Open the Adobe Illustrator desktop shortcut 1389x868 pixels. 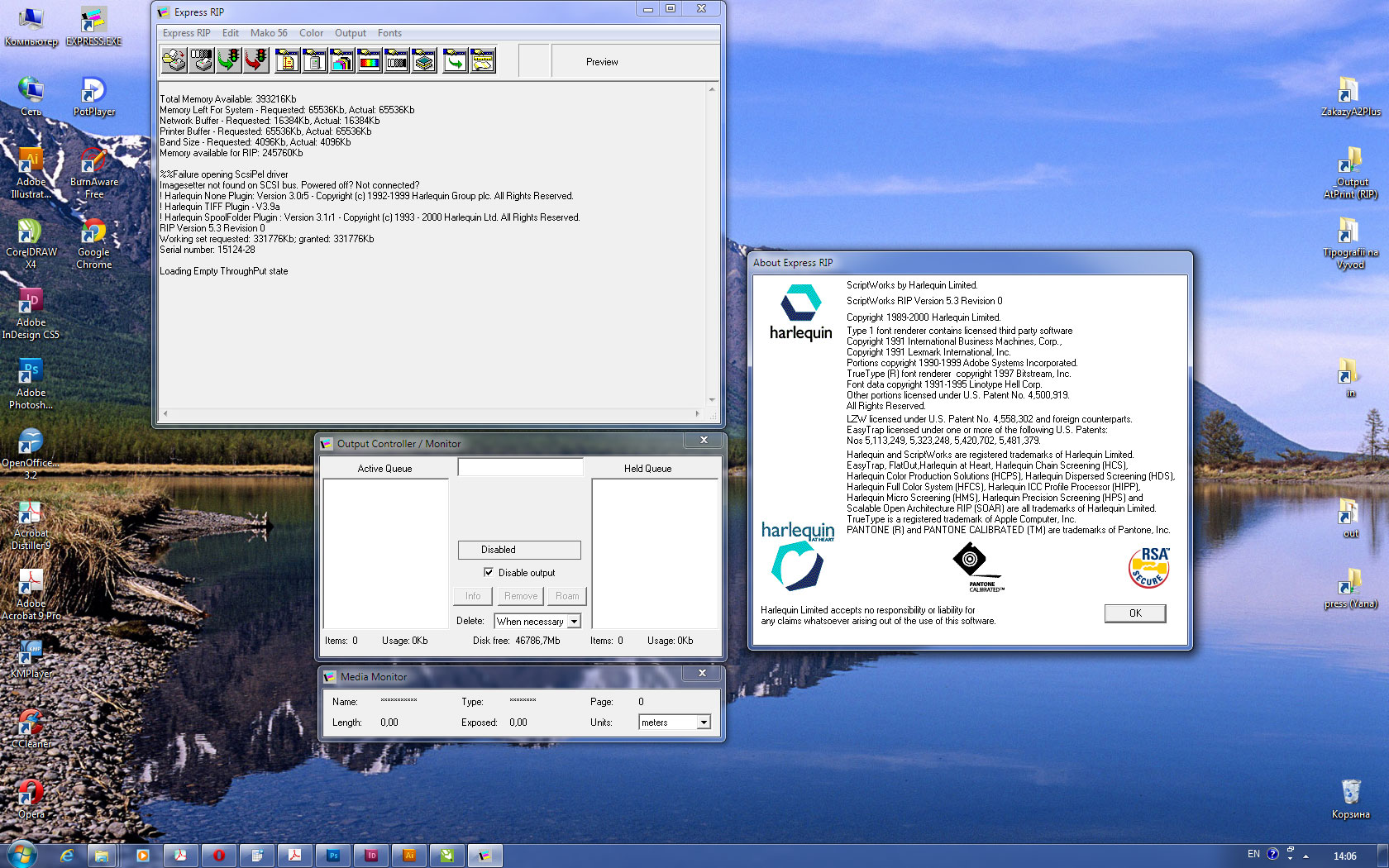31,174
